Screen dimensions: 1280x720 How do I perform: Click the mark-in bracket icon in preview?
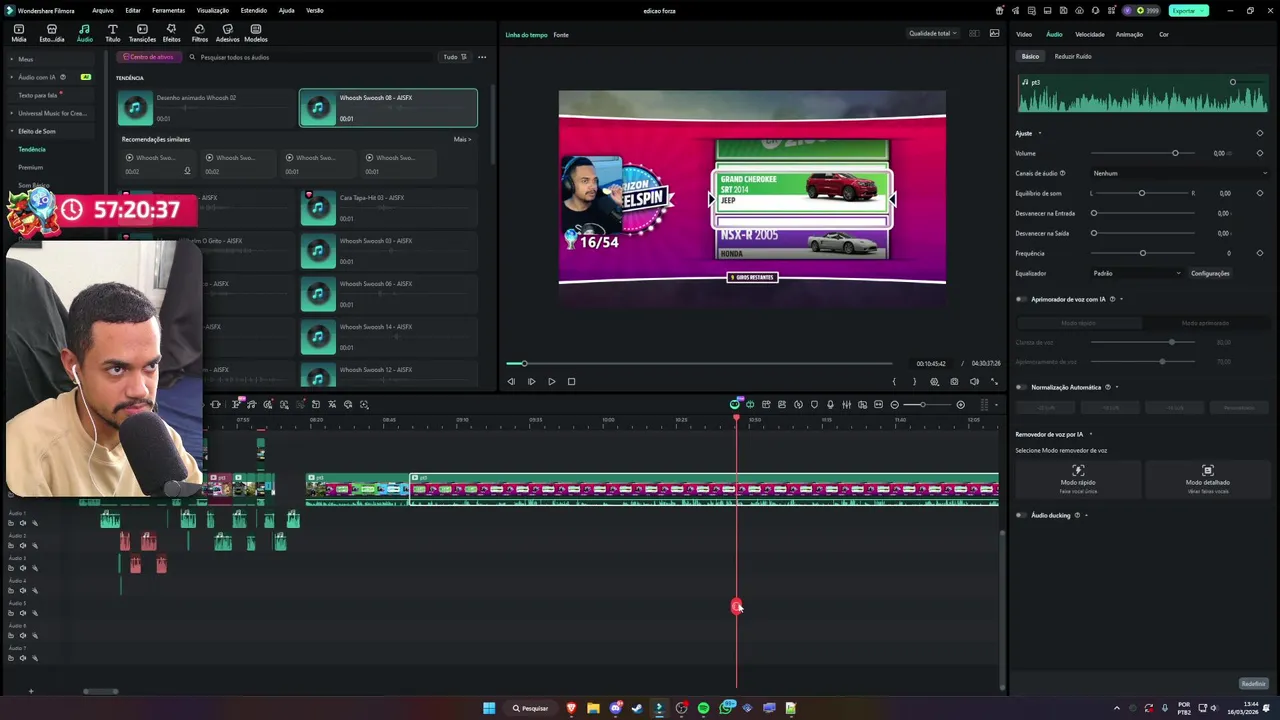pos(894,381)
